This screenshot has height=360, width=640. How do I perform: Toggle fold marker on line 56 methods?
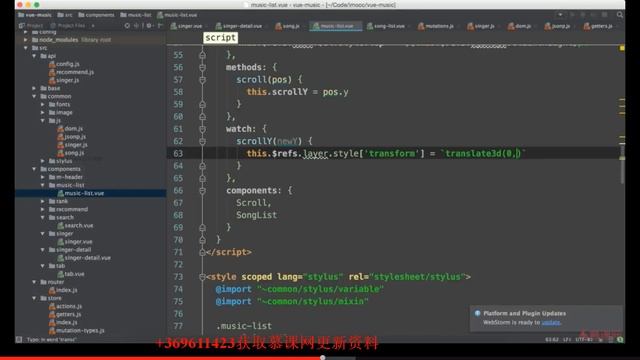(x=202, y=67)
